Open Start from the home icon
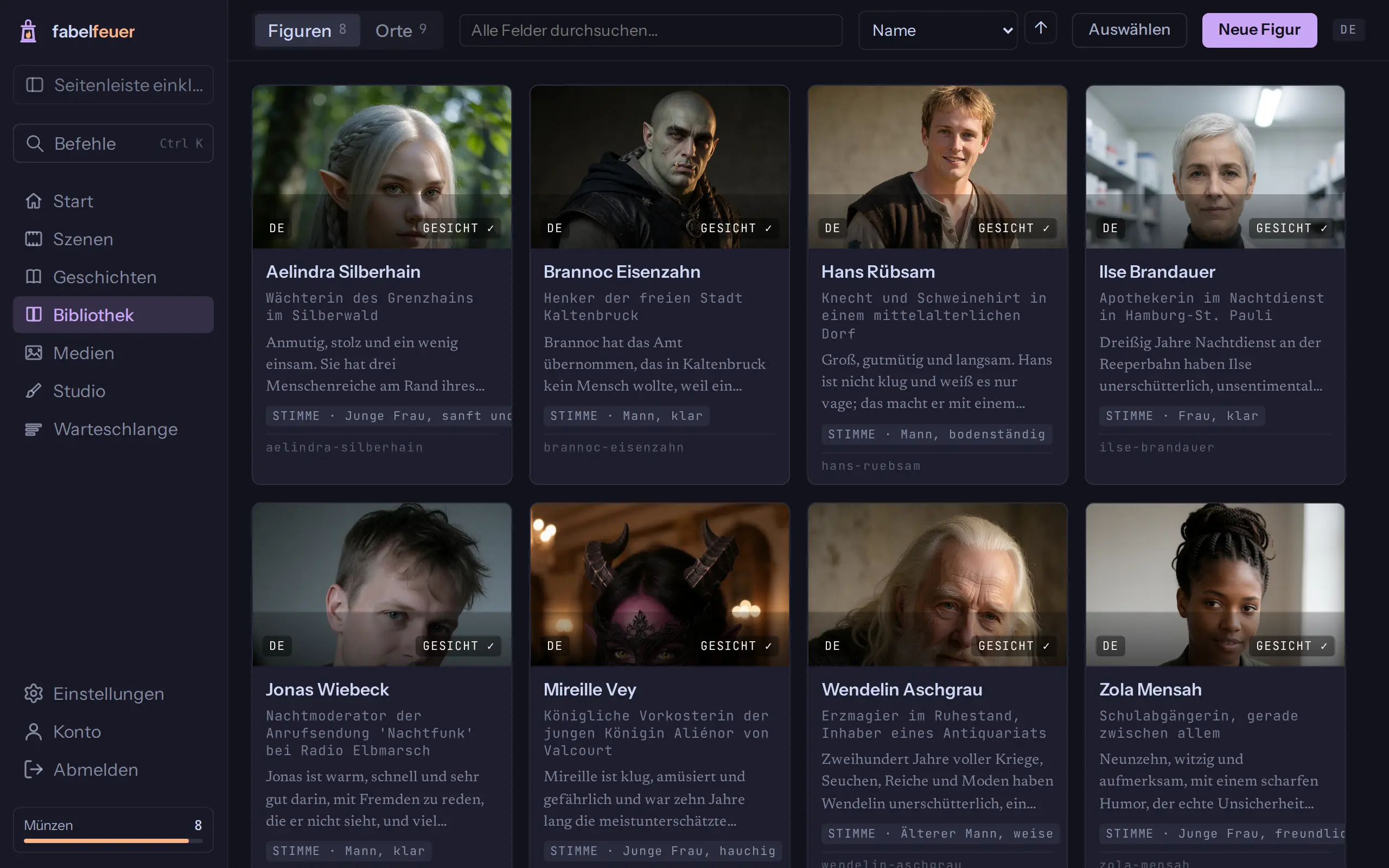1389x868 pixels. (33, 201)
